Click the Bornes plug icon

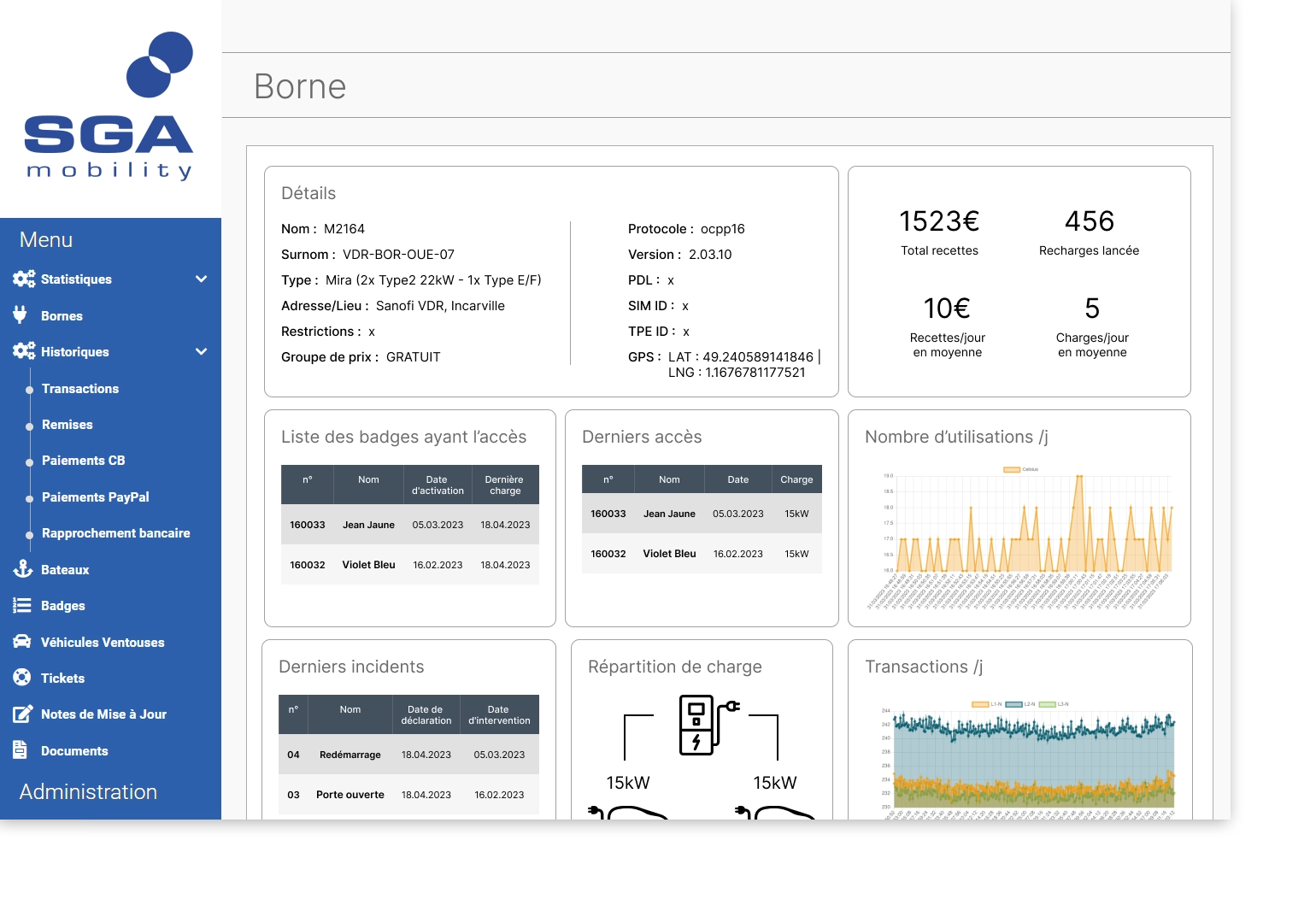21,315
